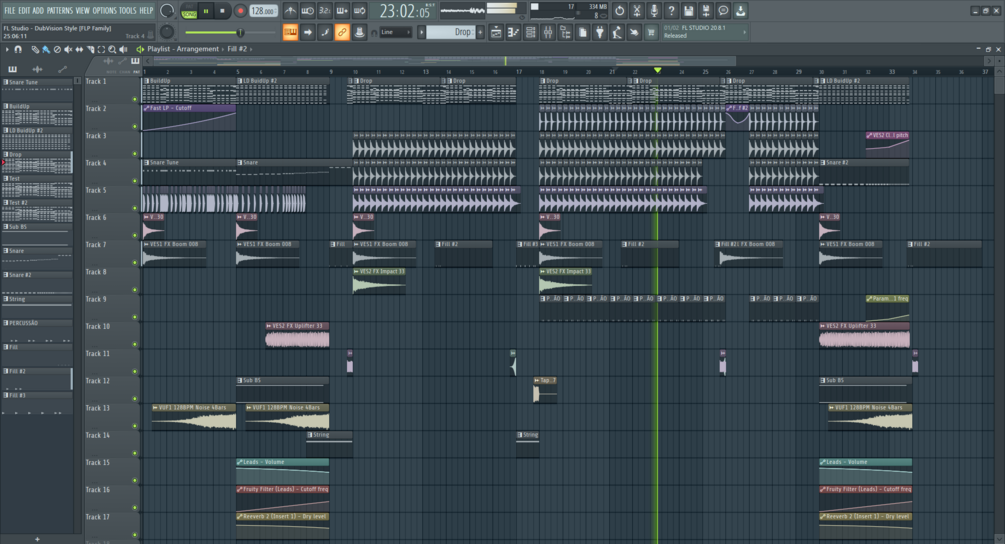The width and height of the screenshot is (1005, 544).
Task: Click the download updates icon
Action: pos(740,11)
